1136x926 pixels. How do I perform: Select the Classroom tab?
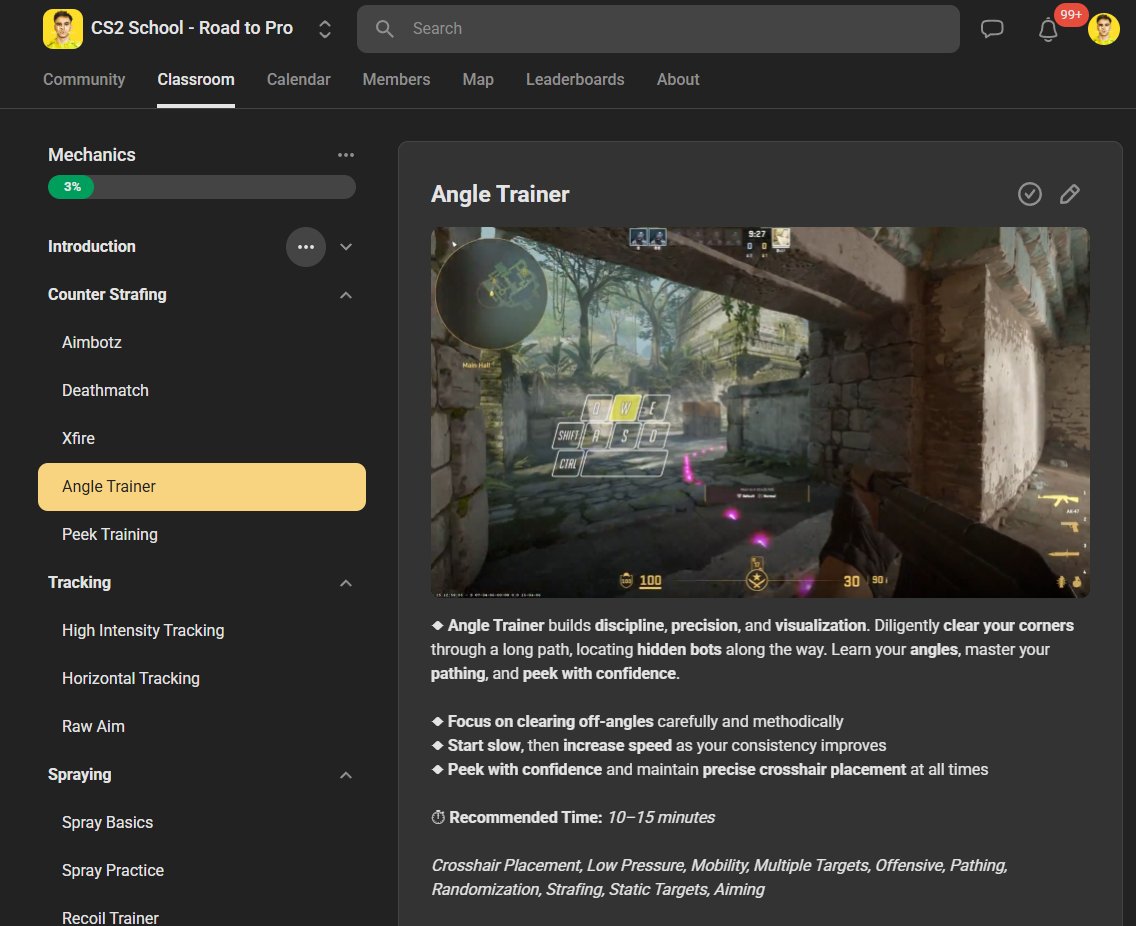click(x=196, y=80)
